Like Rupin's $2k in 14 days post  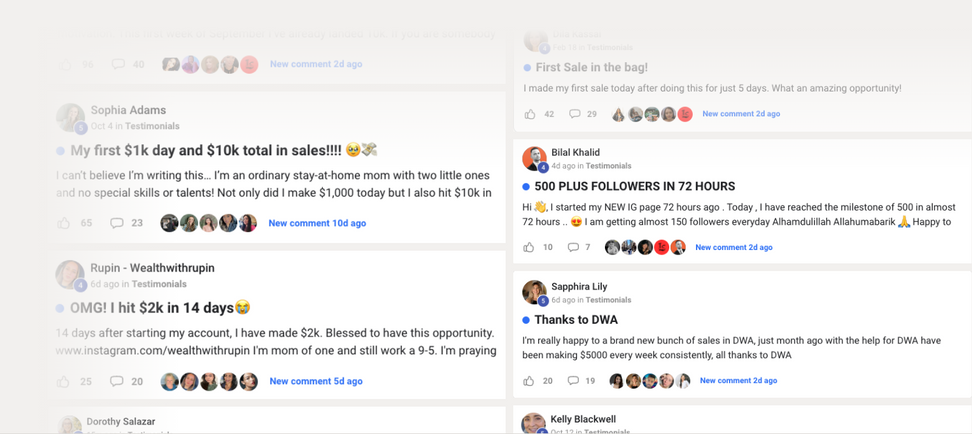point(64,381)
